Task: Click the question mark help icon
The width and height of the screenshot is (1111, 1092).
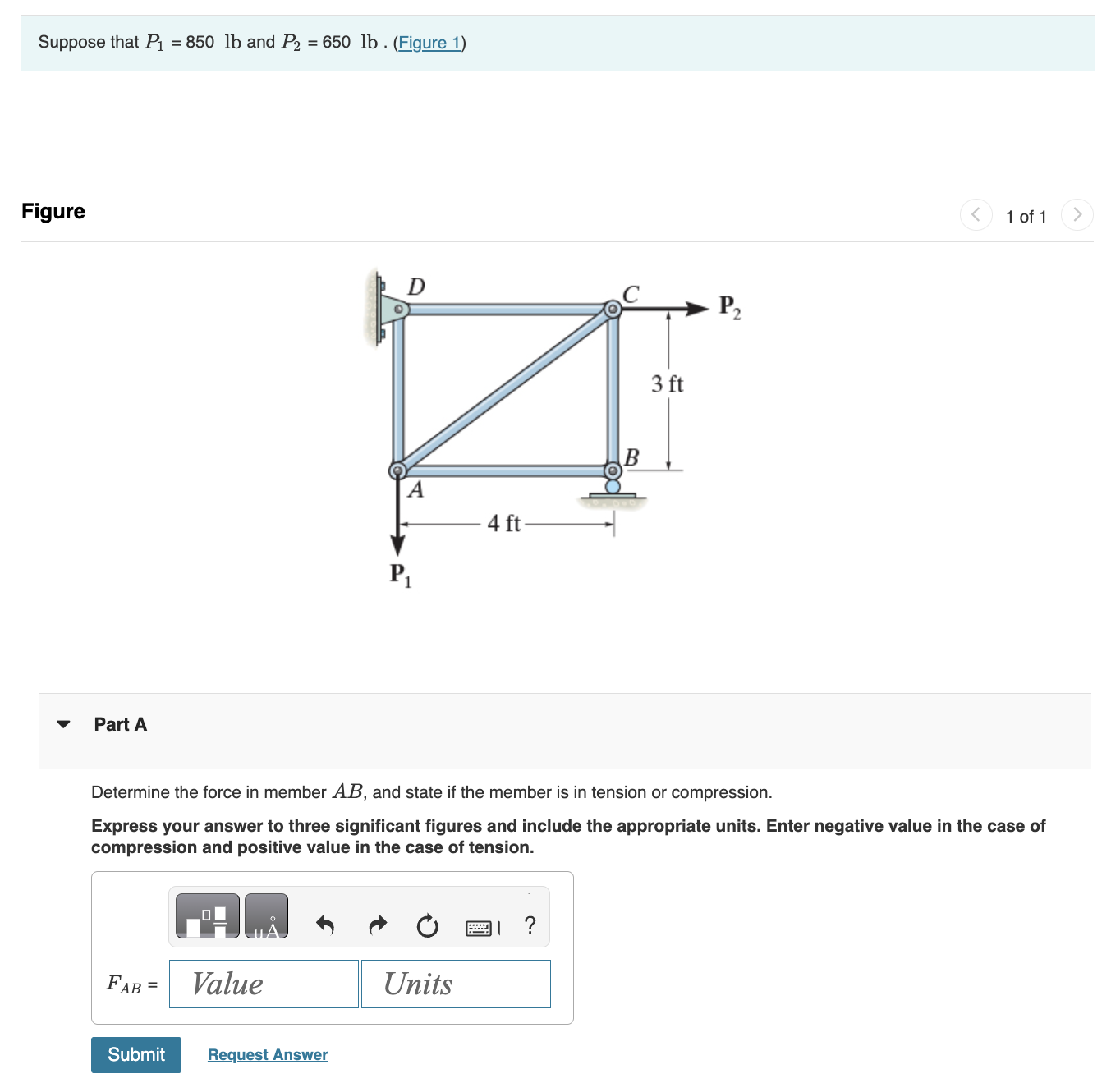Action: [530, 926]
